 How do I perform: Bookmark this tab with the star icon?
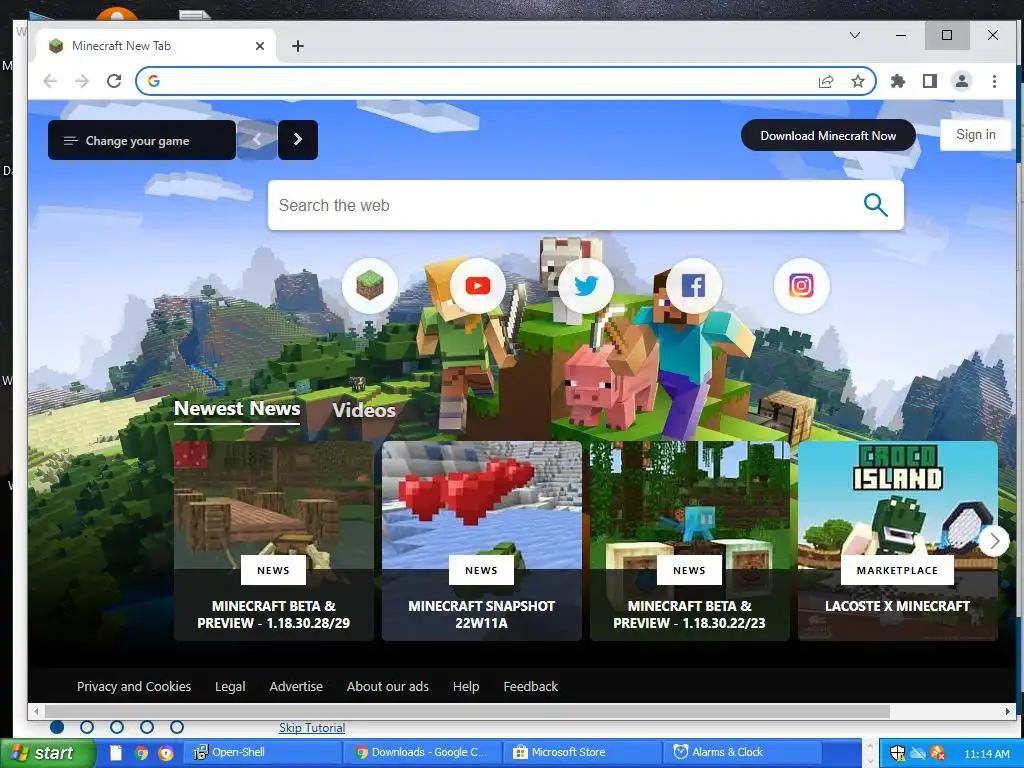click(x=857, y=81)
